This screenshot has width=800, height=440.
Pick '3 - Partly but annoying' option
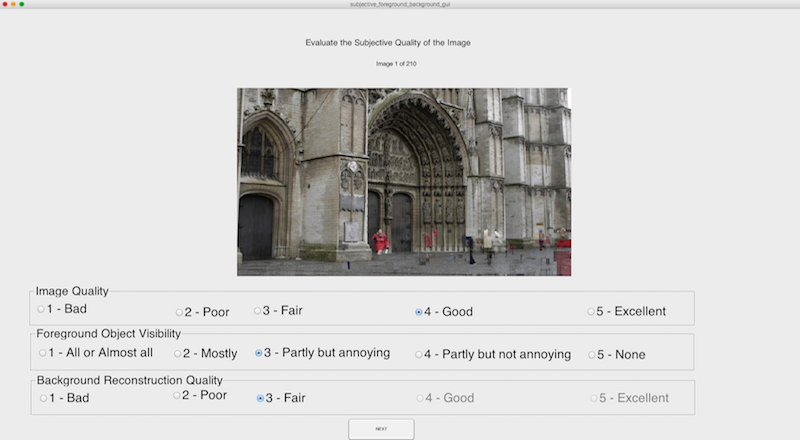pos(259,353)
